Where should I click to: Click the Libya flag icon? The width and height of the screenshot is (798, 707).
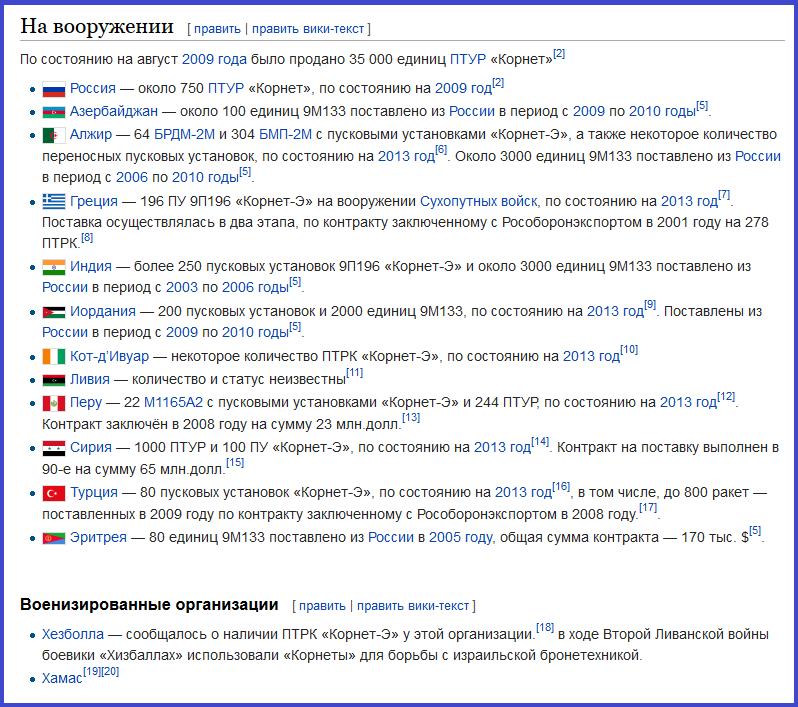pos(53,380)
